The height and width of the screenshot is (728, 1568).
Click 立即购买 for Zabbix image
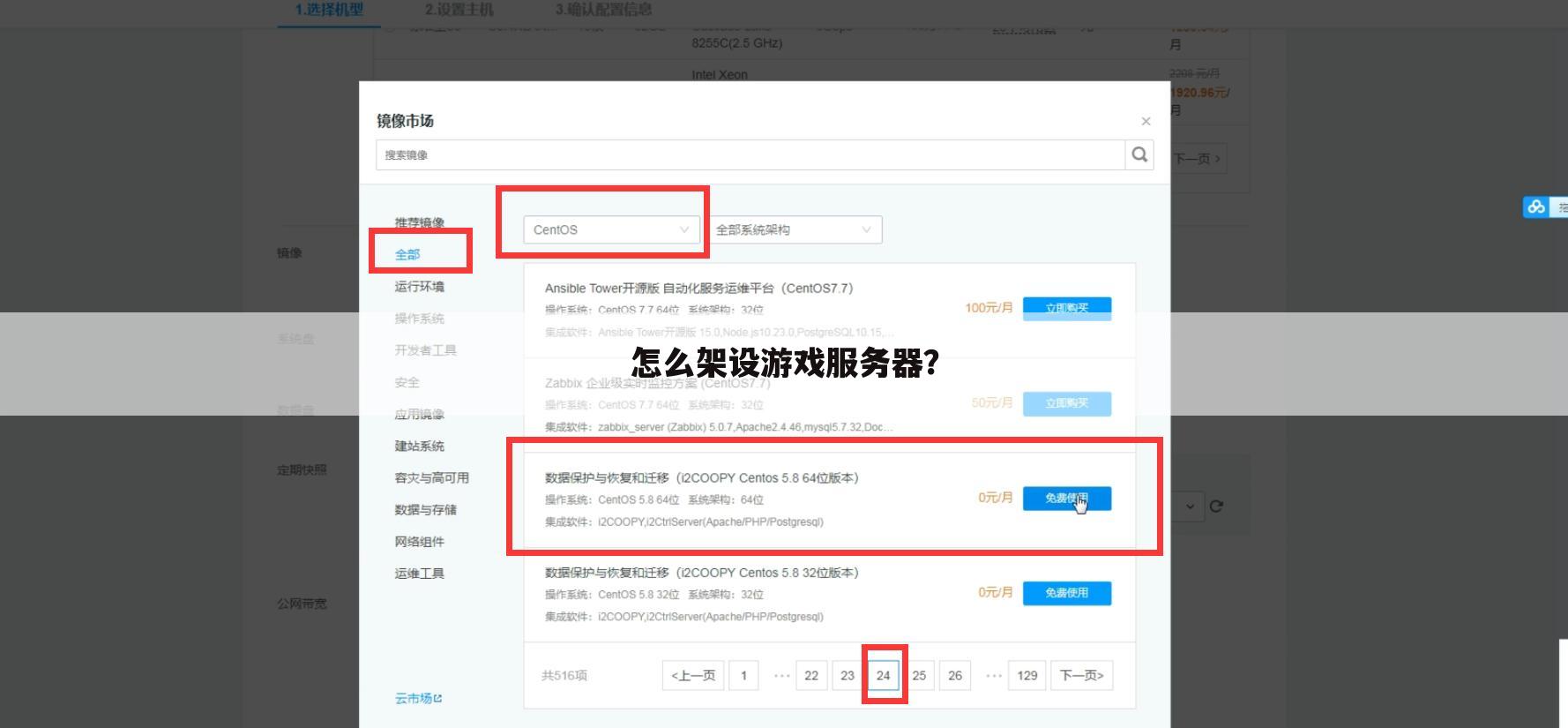(1066, 403)
